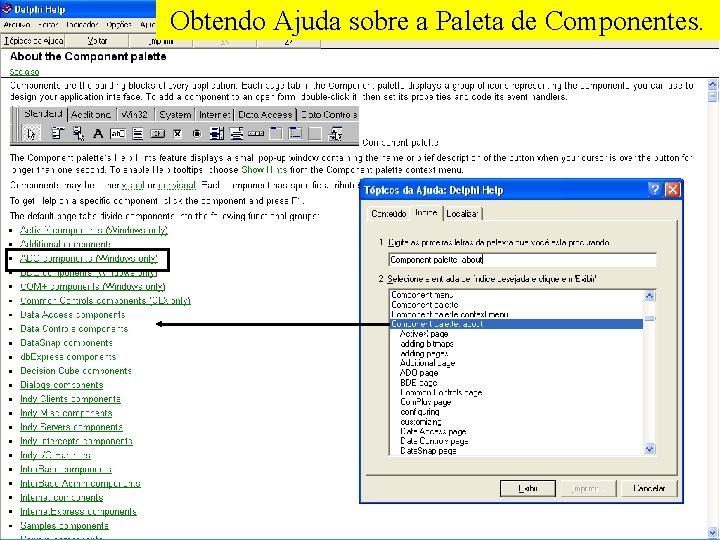This screenshot has height=540, width=720.
Task: Open the Editar menu
Action: [x=48, y=25]
